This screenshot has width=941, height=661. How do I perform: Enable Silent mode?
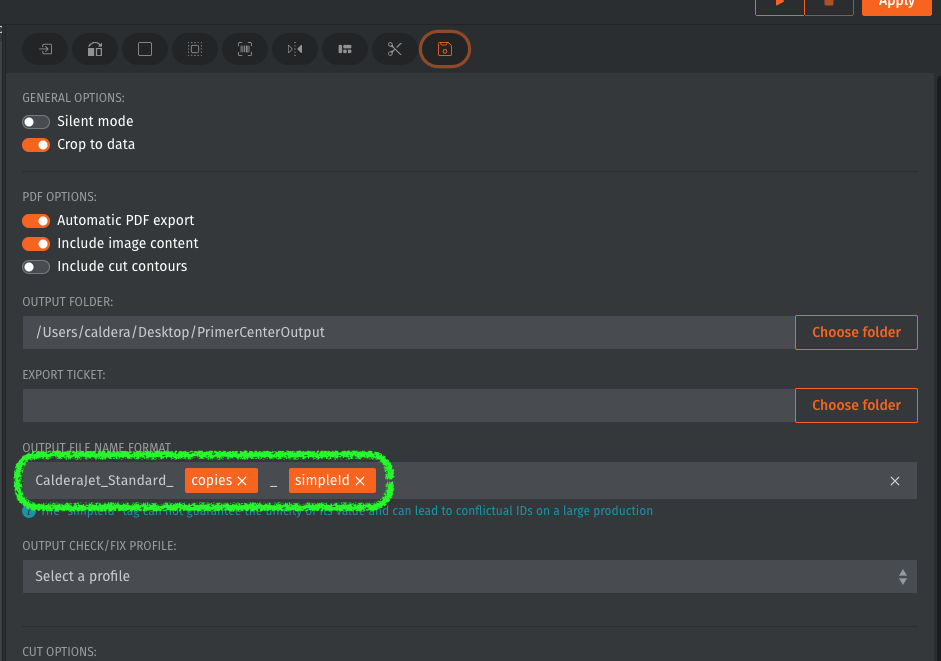coord(36,121)
